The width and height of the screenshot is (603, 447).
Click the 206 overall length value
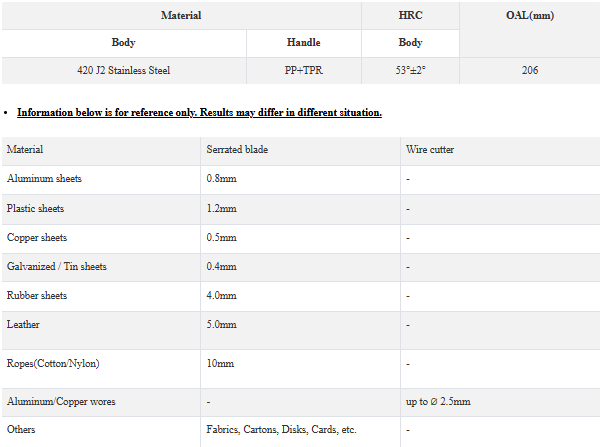click(530, 70)
